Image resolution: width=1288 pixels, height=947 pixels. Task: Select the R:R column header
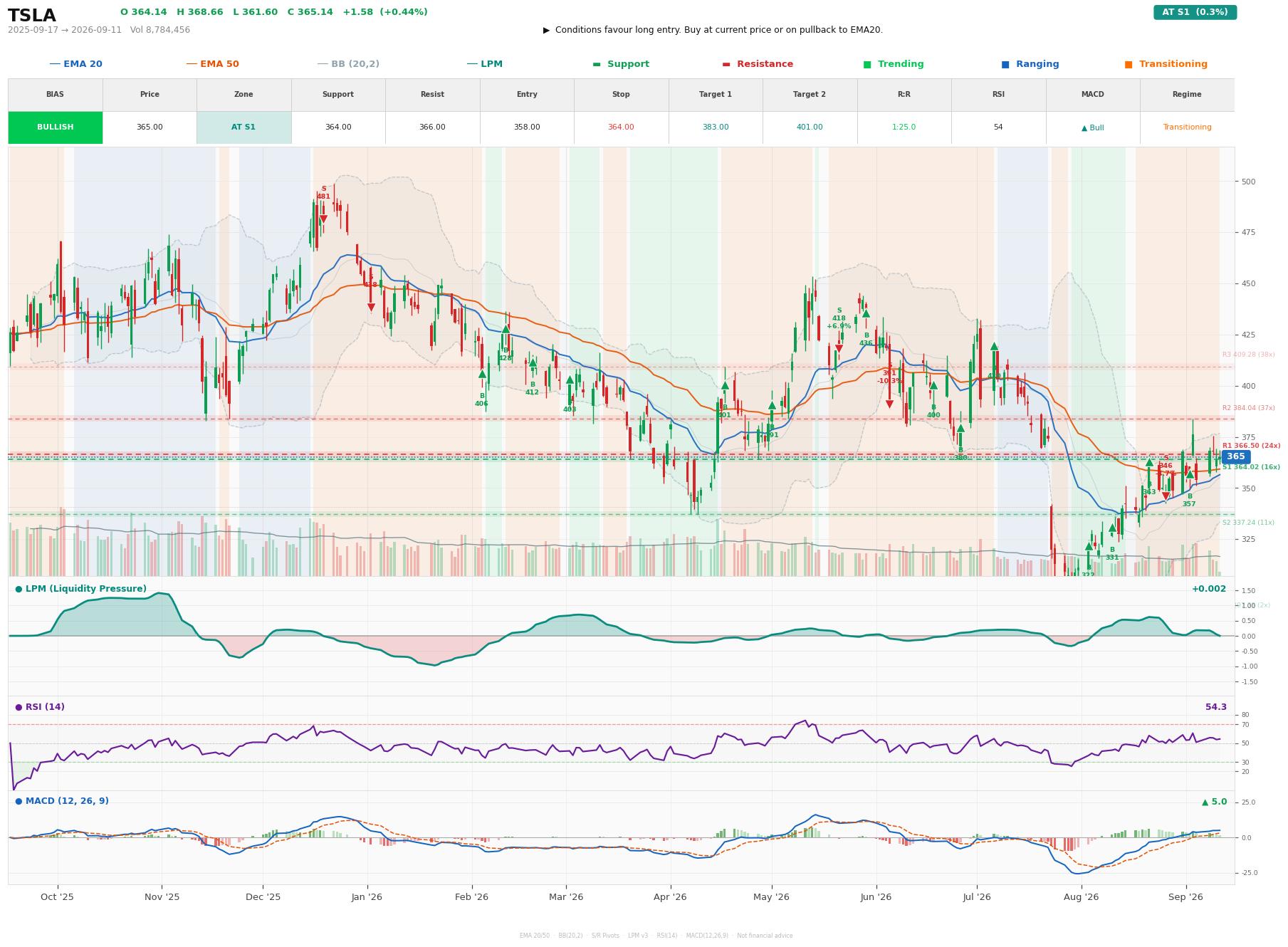pyautogui.click(x=904, y=95)
